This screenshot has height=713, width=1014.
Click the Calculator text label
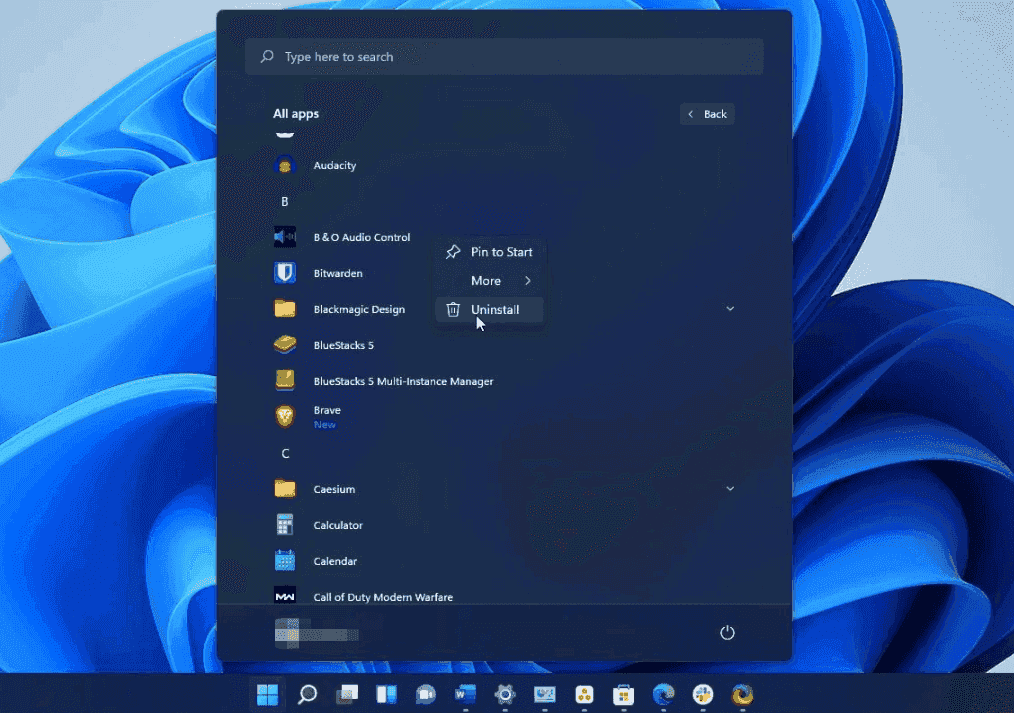338,526
